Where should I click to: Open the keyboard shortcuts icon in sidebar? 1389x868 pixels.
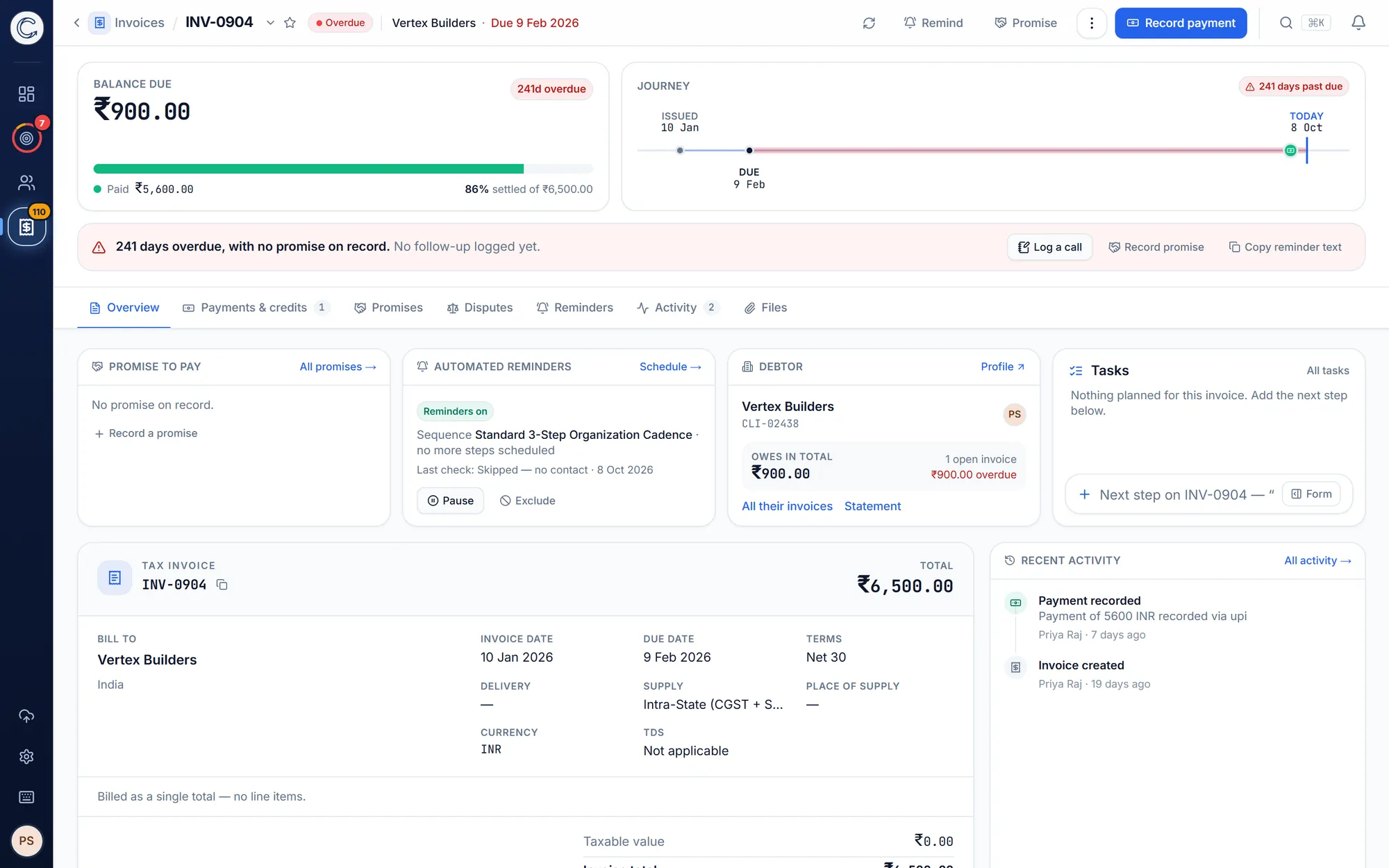[x=26, y=796]
